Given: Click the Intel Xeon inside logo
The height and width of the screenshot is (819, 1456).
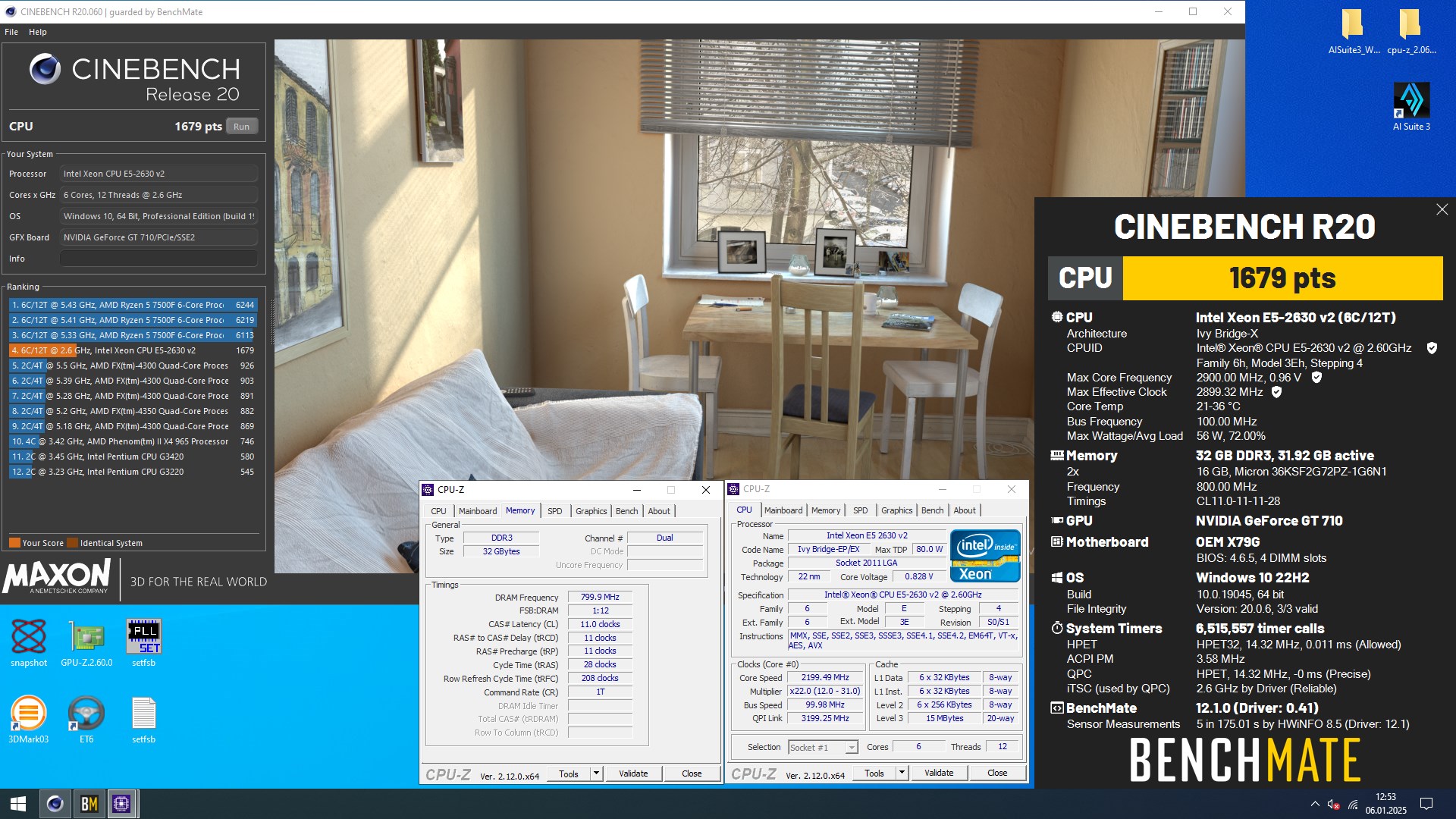Looking at the screenshot, I should pos(985,556).
